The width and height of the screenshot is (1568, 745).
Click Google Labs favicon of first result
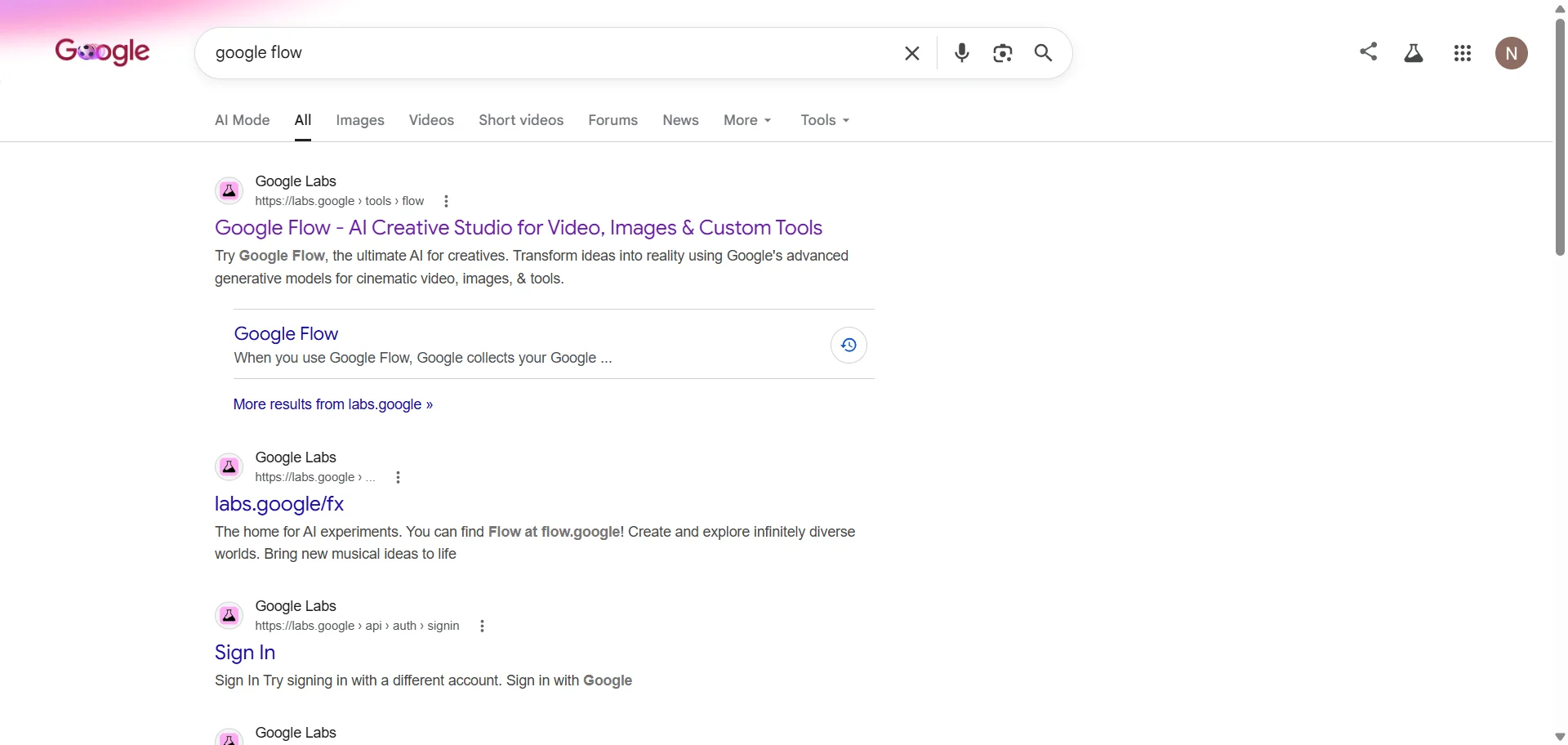click(x=229, y=191)
